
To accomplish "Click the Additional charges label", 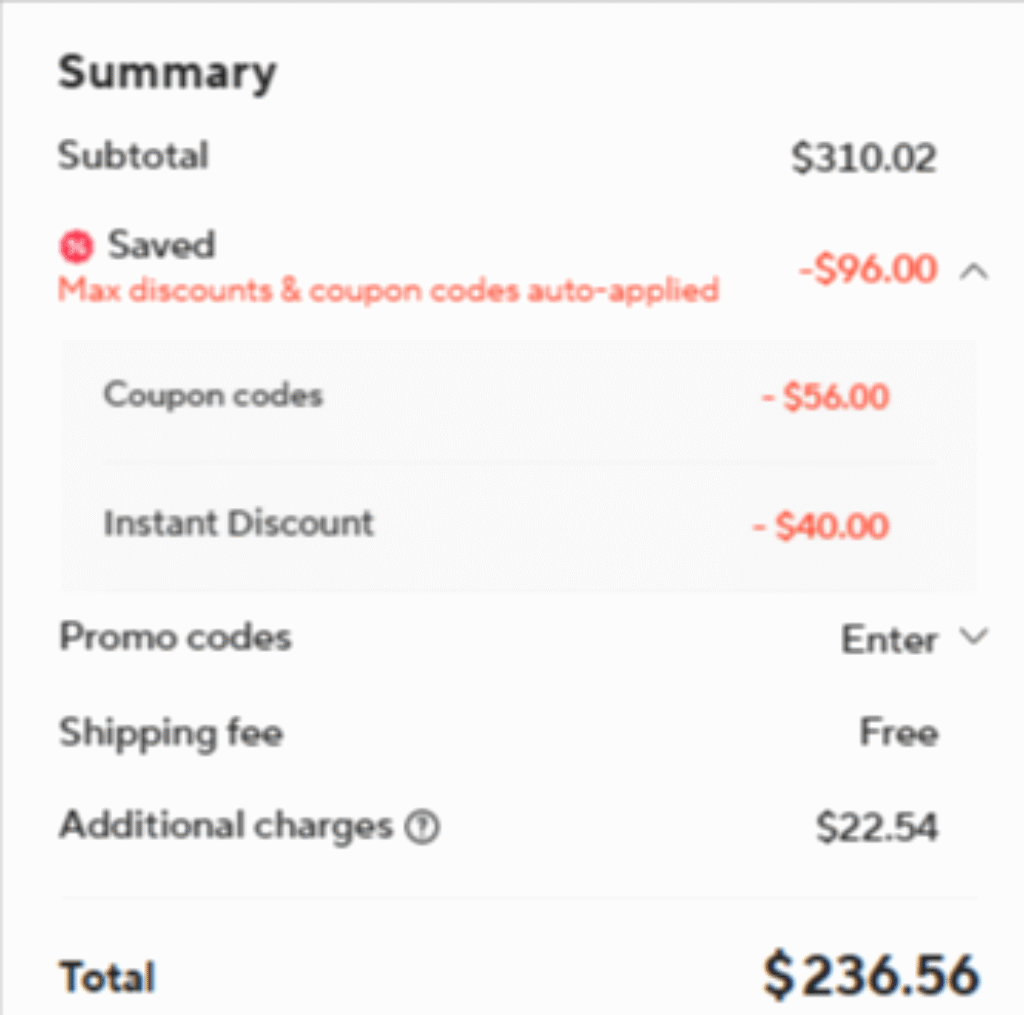I will pyautogui.click(x=225, y=826).
